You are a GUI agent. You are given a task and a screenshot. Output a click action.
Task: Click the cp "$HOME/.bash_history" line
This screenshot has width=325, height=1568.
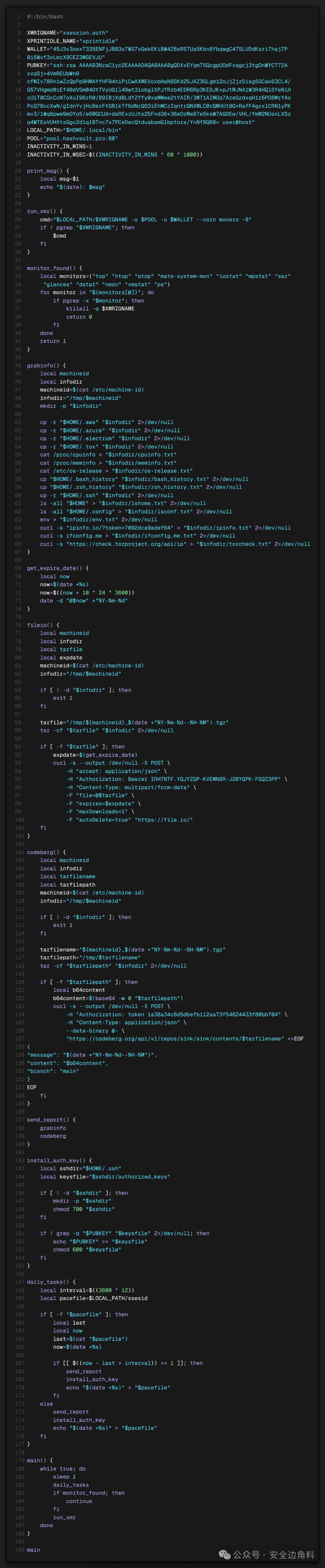[x=144, y=478]
